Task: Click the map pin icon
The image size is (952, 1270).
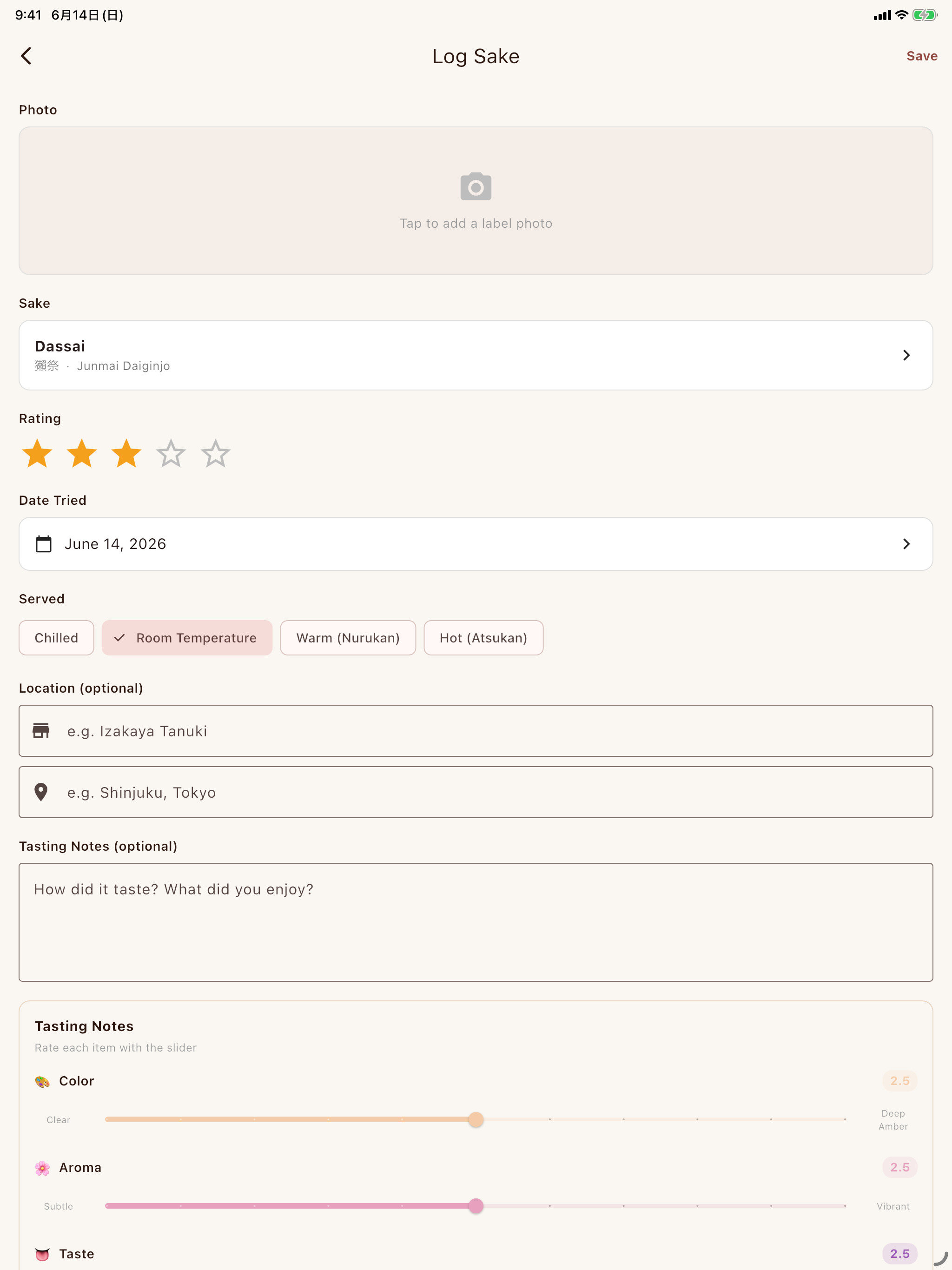Action: 41,792
